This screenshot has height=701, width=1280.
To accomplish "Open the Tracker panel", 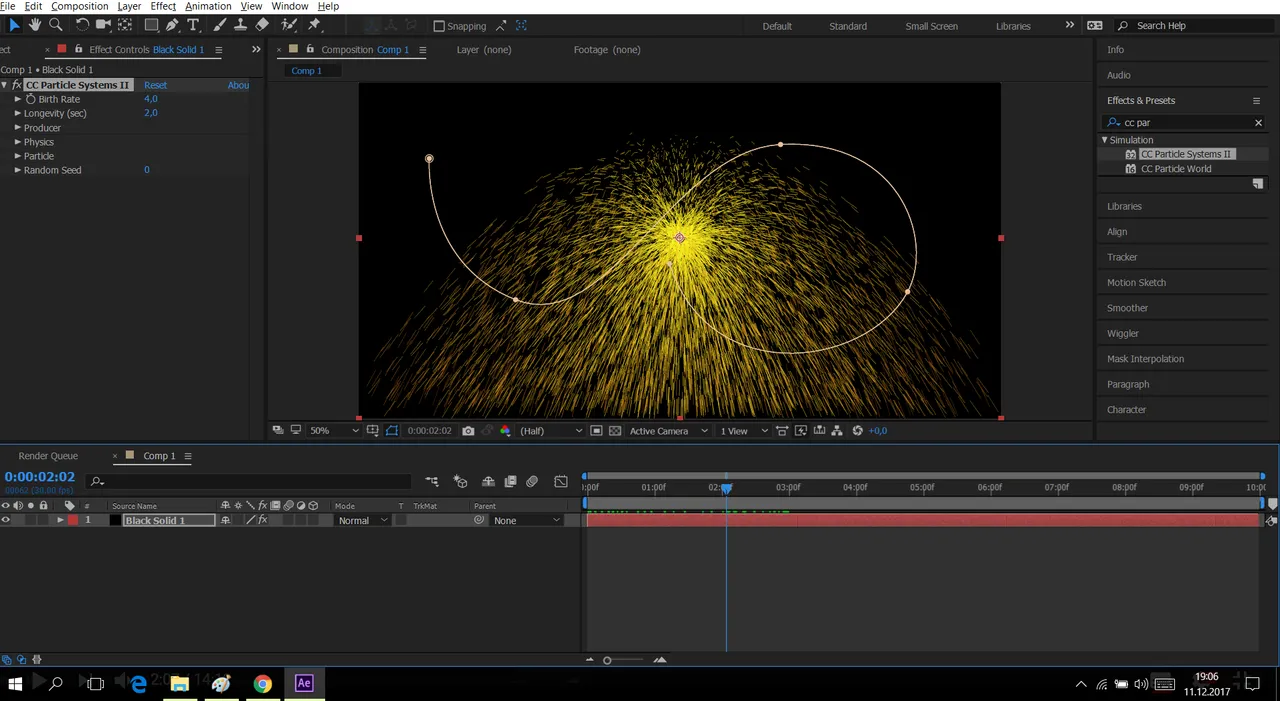I will (1122, 257).
